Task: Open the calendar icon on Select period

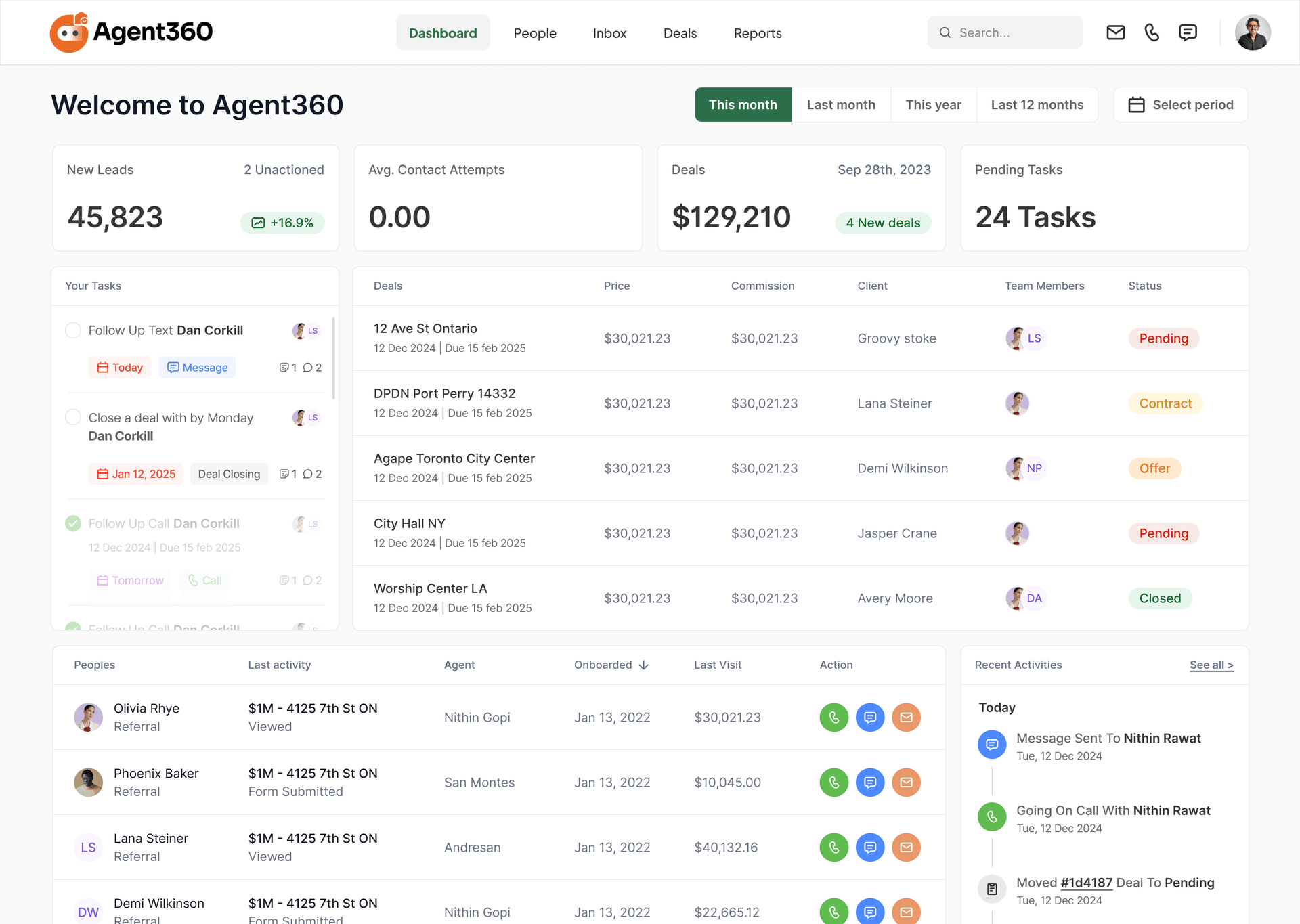Action: click(1136, 104)
